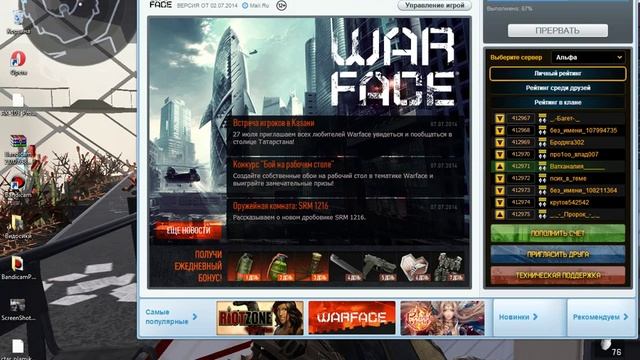Open the BandicamP... desktop icon
Screen dimensions: 640x360
pyautogui.click(x=18, y=268)
